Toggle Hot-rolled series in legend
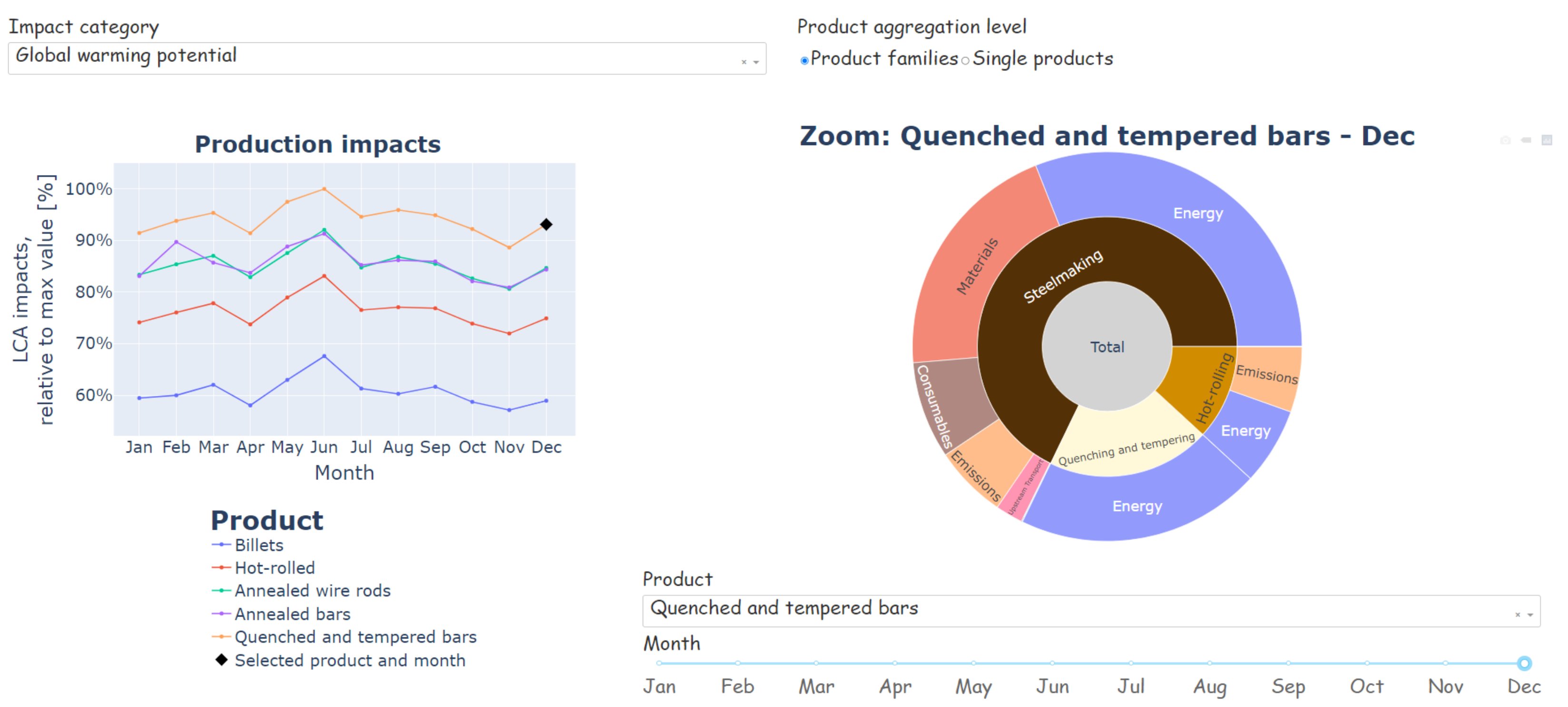1568x707 pixels. pos(274,568)
